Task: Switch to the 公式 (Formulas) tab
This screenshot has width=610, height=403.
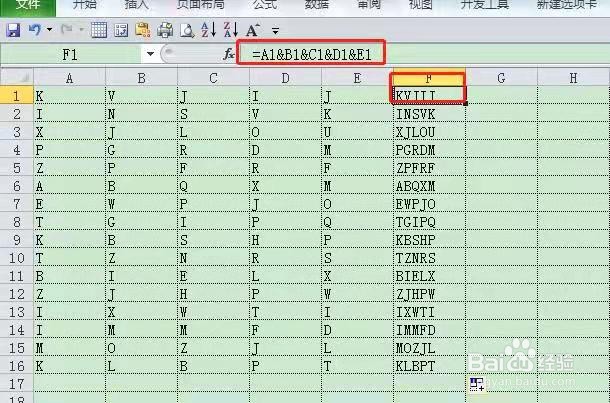Action: [265, 5]
